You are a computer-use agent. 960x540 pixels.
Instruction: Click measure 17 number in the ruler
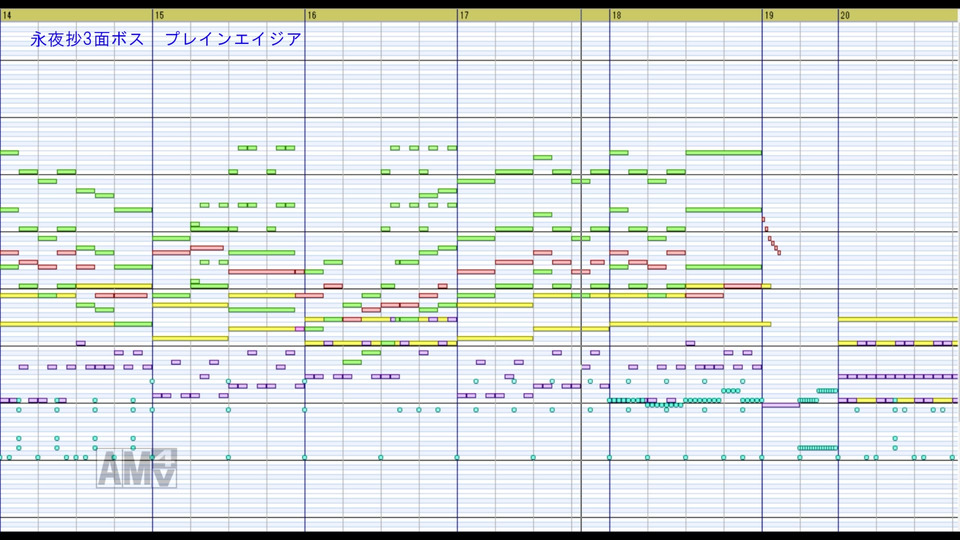tap(464, 15)
